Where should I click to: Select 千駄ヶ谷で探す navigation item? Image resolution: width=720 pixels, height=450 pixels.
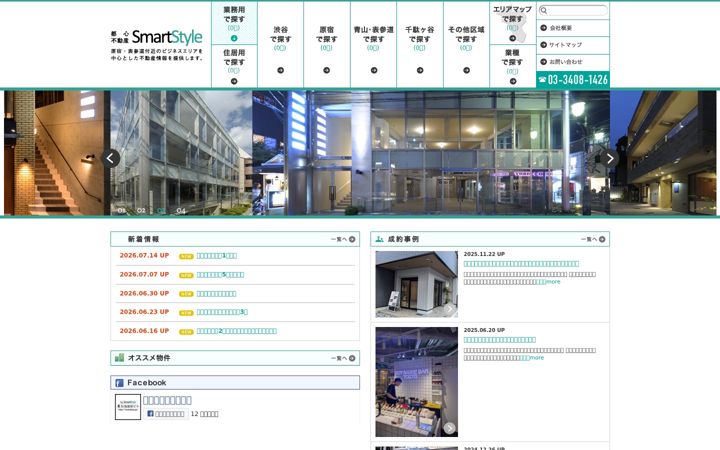(x=420, y=45)
